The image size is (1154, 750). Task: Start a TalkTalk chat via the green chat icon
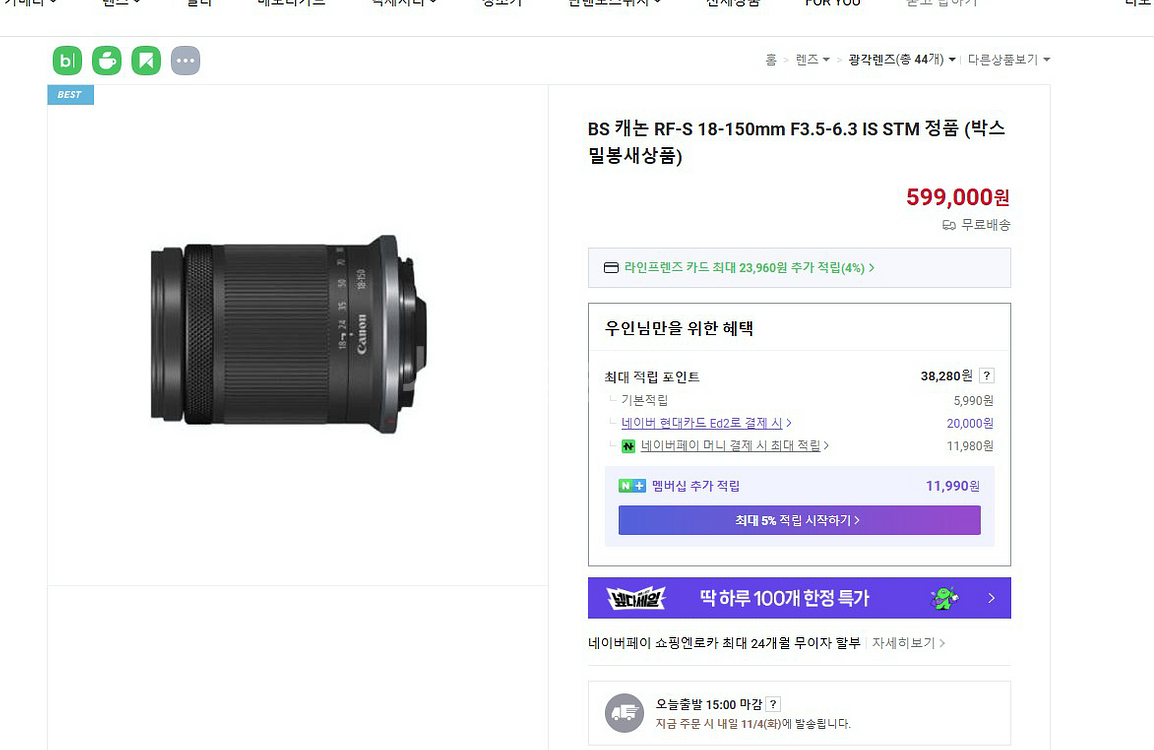(106, 60)
